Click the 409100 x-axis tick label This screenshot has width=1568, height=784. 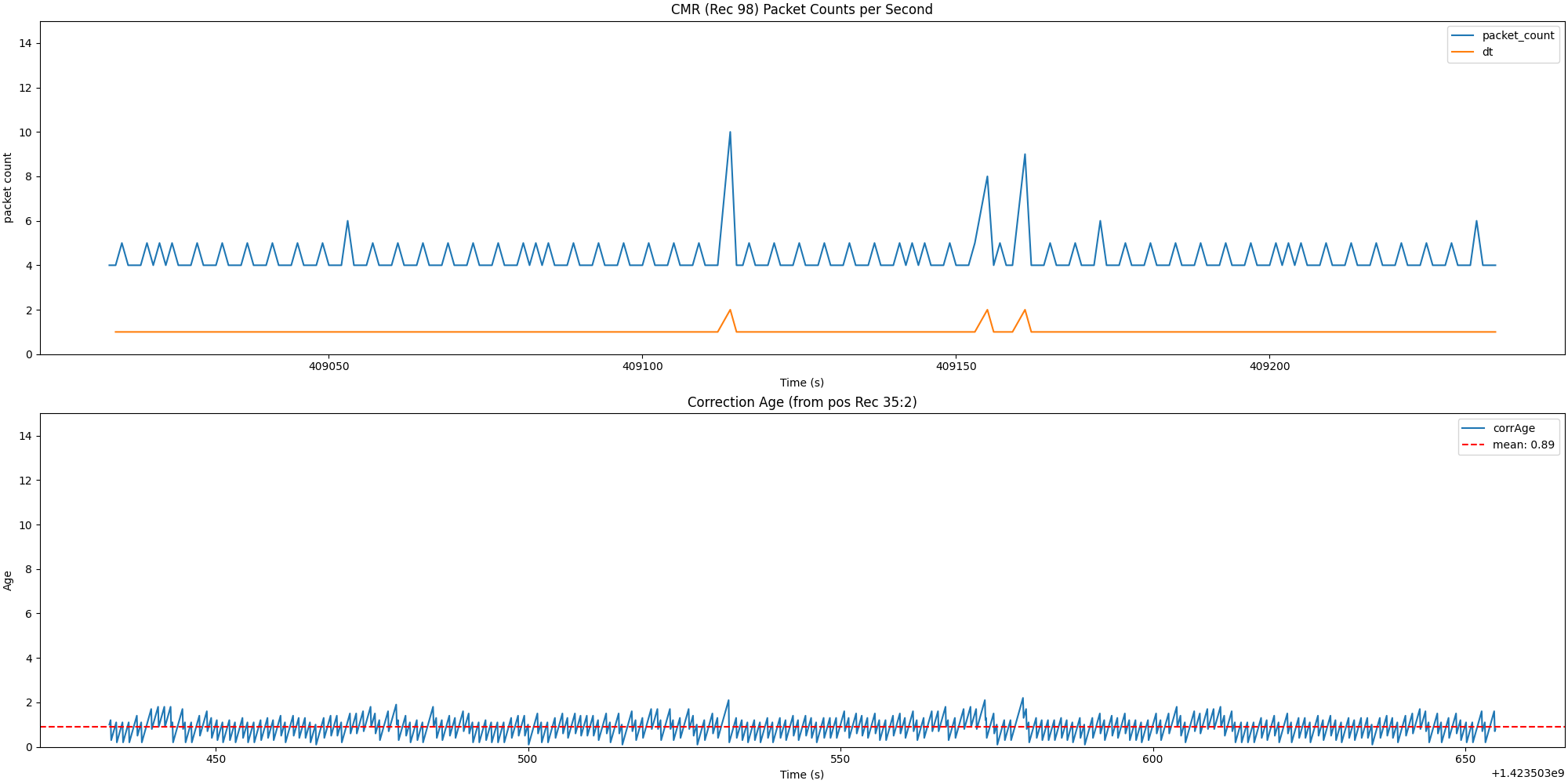tap(642, 366)
